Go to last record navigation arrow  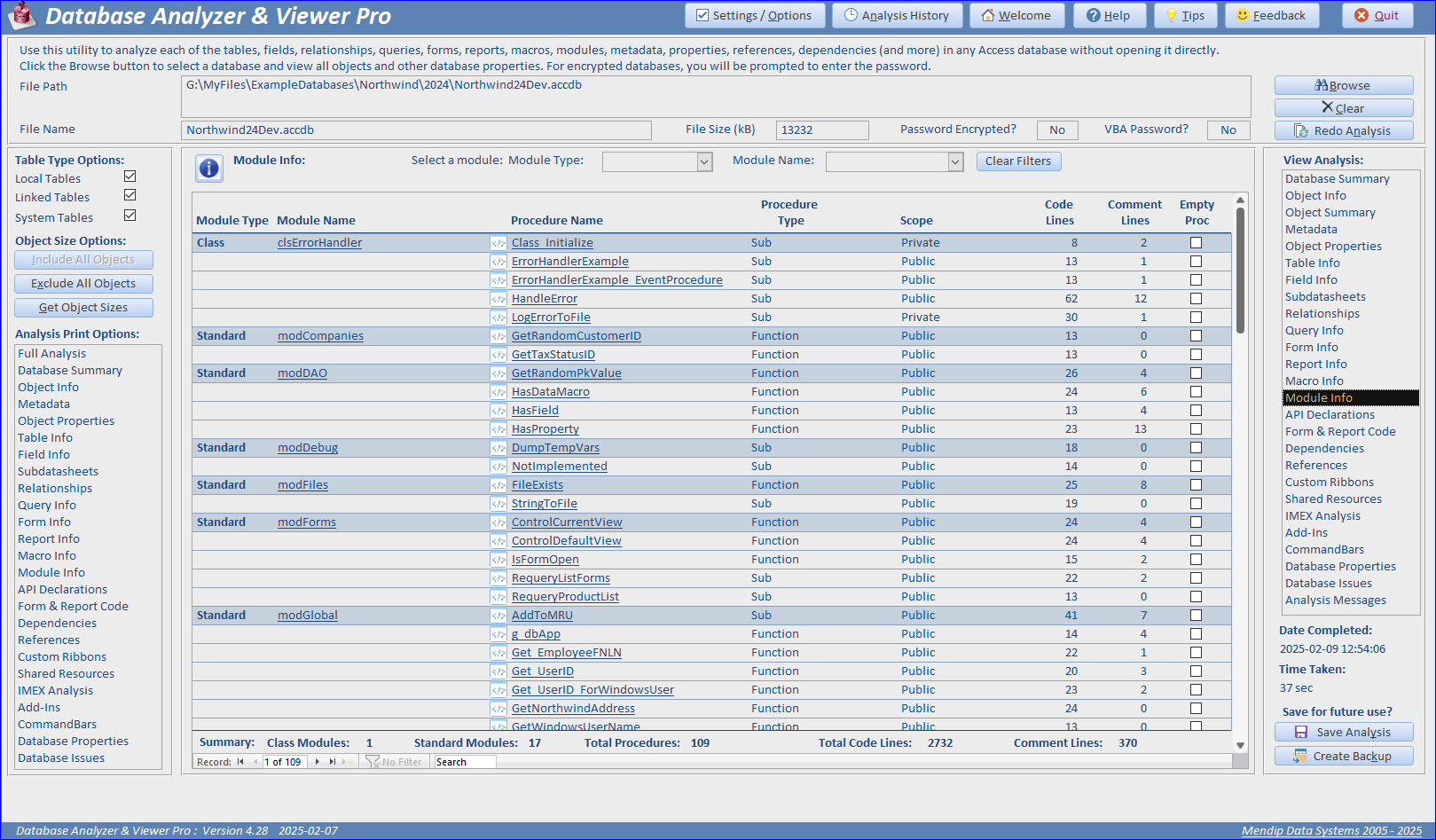(x=333, y=762)
